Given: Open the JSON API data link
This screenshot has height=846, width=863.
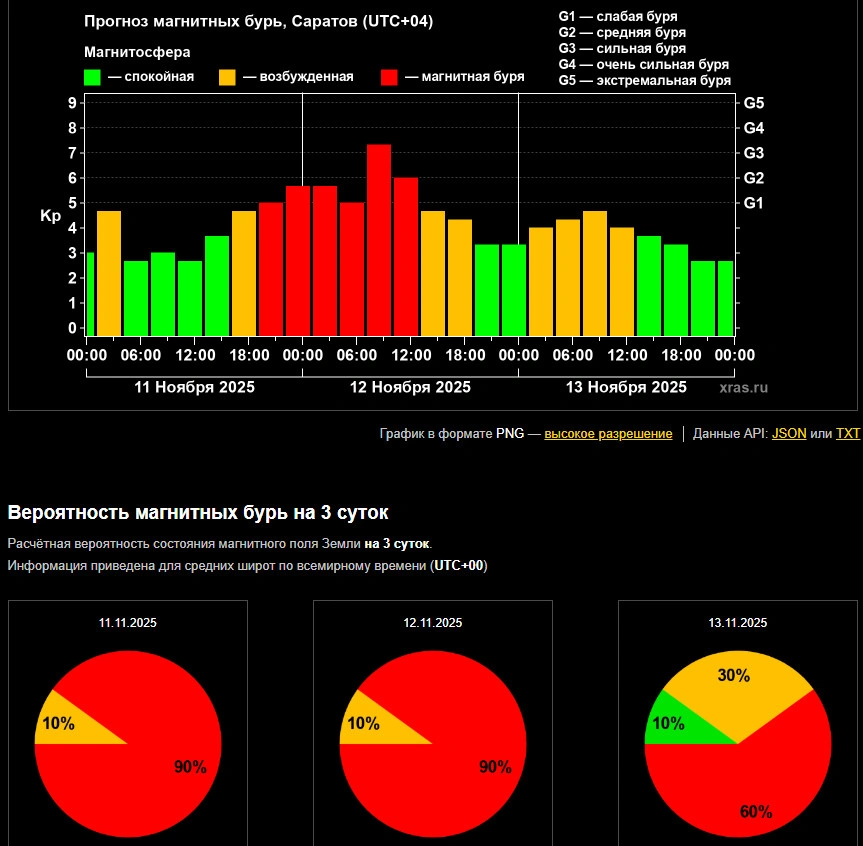Looking at the screenshot, I should click(789, 434).
